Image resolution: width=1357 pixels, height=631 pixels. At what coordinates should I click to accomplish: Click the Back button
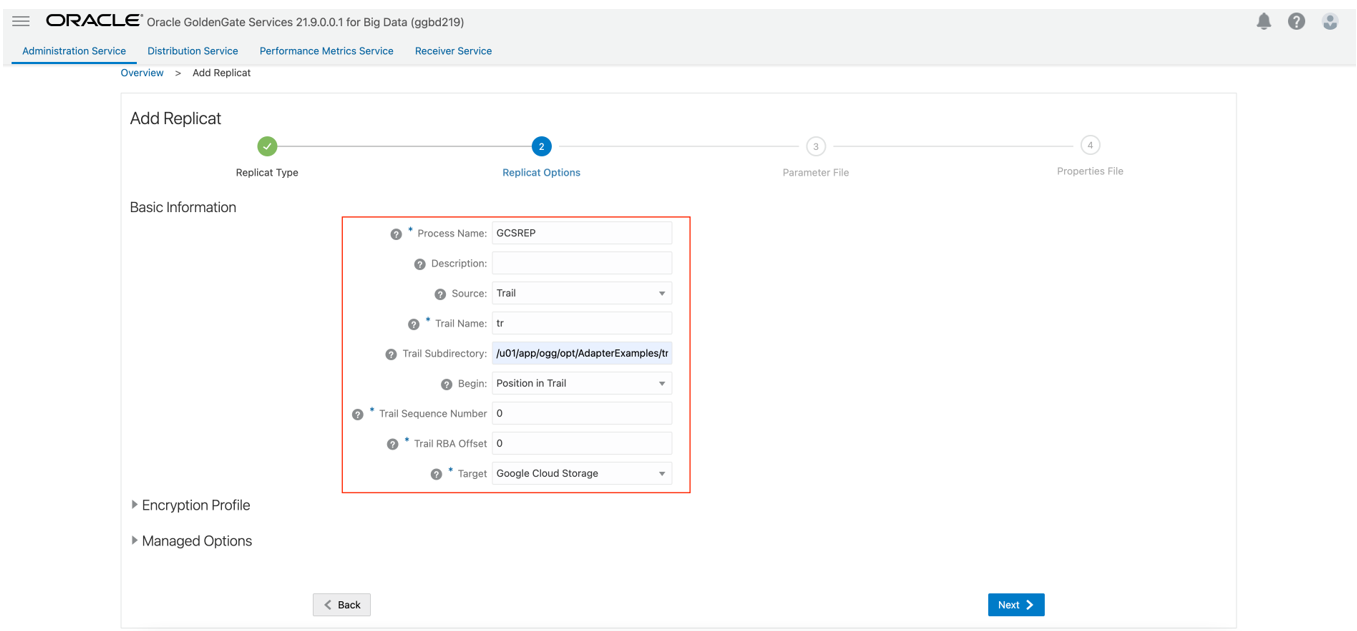[342, 605]
